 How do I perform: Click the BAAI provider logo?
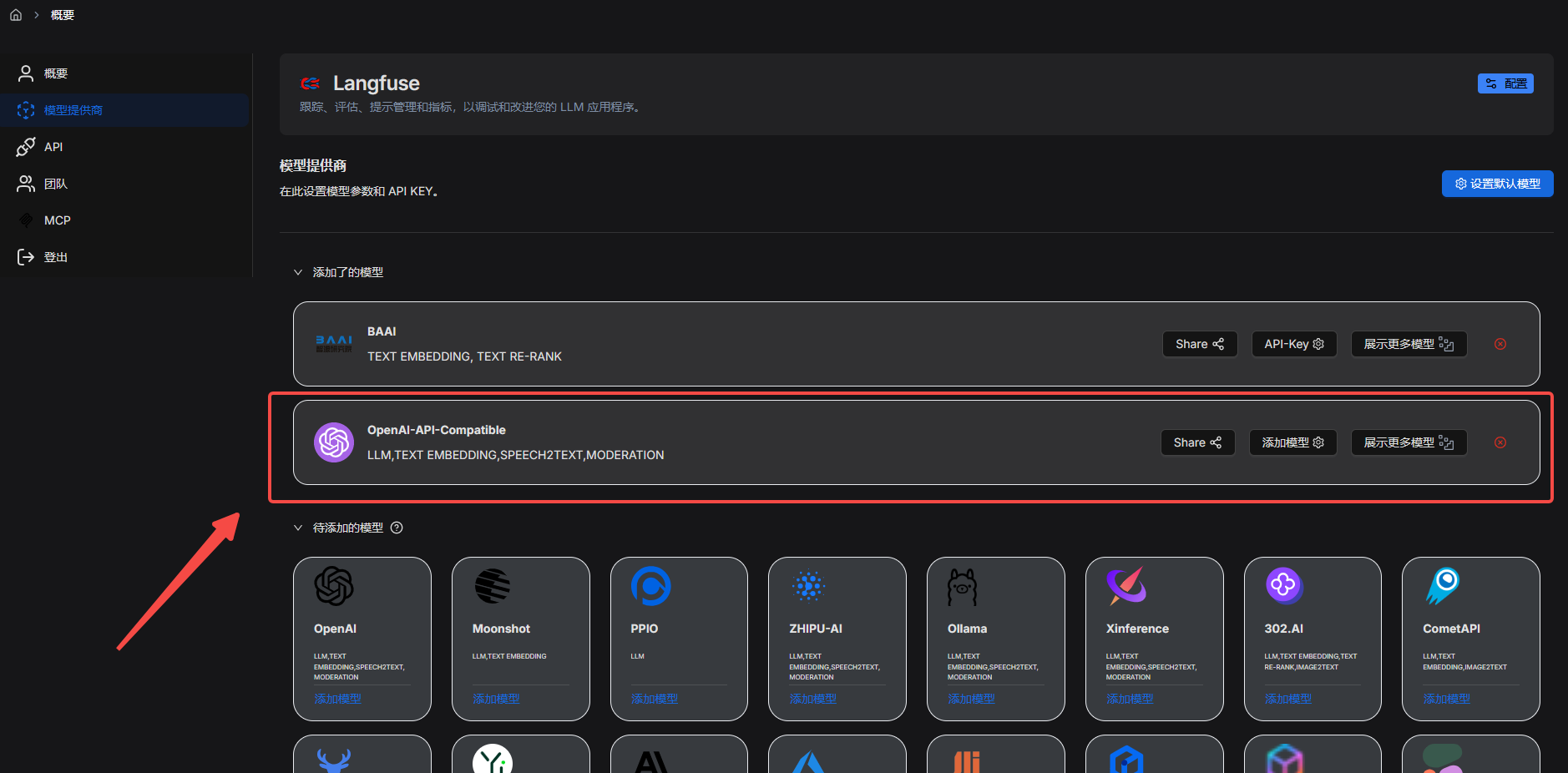point(334,344)
